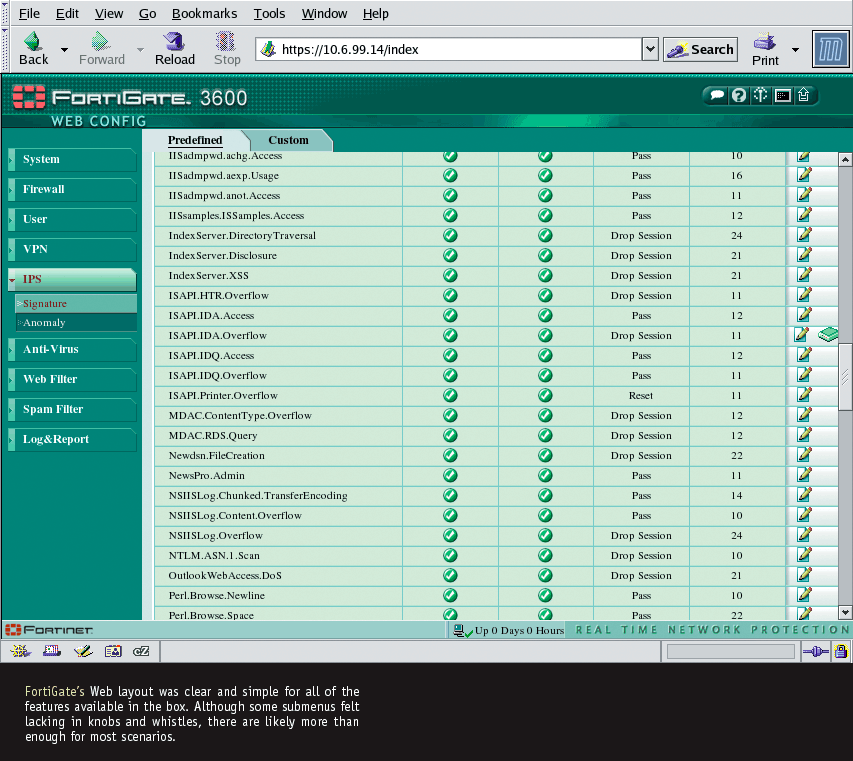This screenshot has width=853, height=761.
Task: Toggle enable checkmark for ISAPI.HTR.Overflow
Action: point(450,295)
